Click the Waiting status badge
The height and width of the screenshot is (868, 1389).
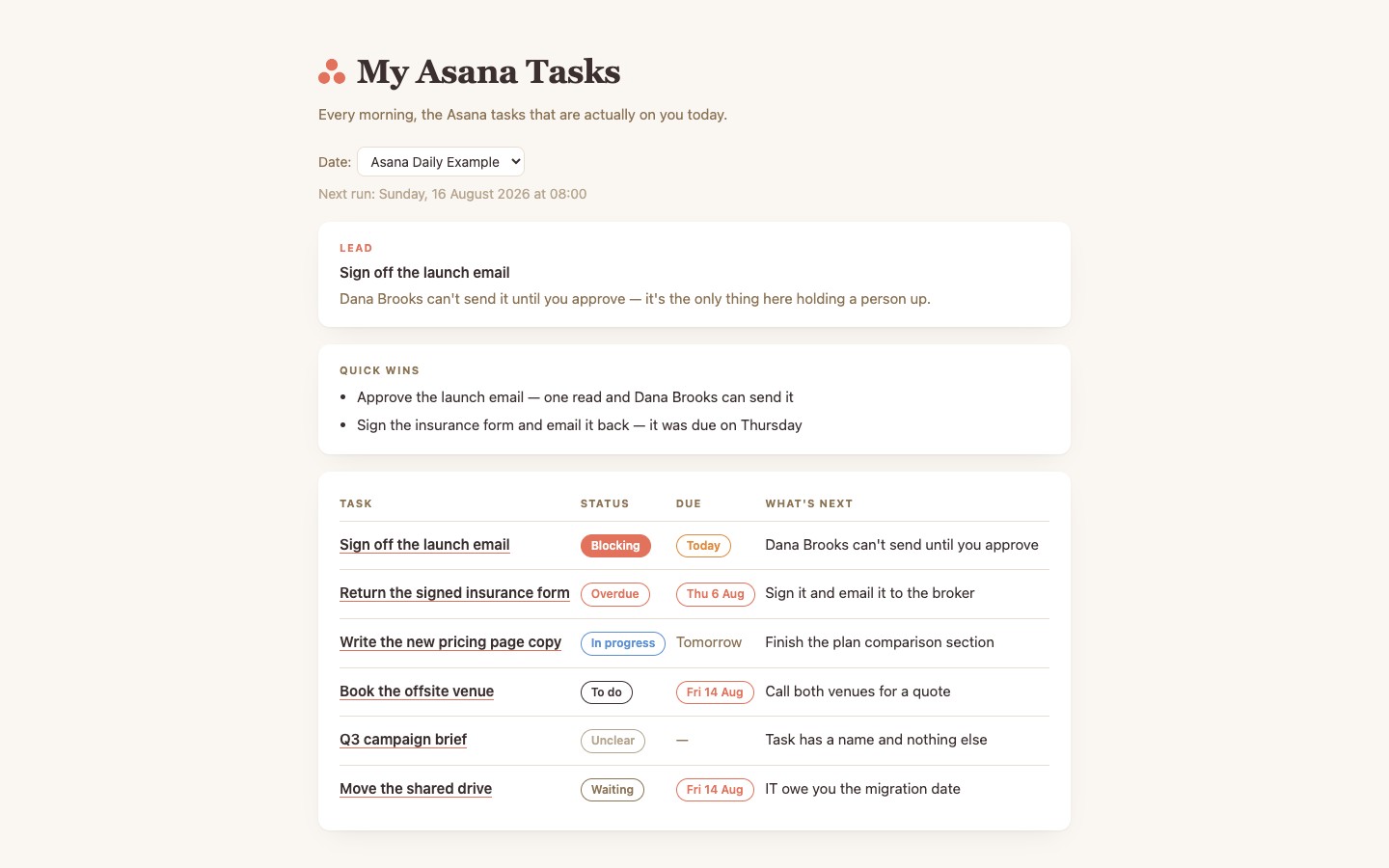(x=613, y=790)
